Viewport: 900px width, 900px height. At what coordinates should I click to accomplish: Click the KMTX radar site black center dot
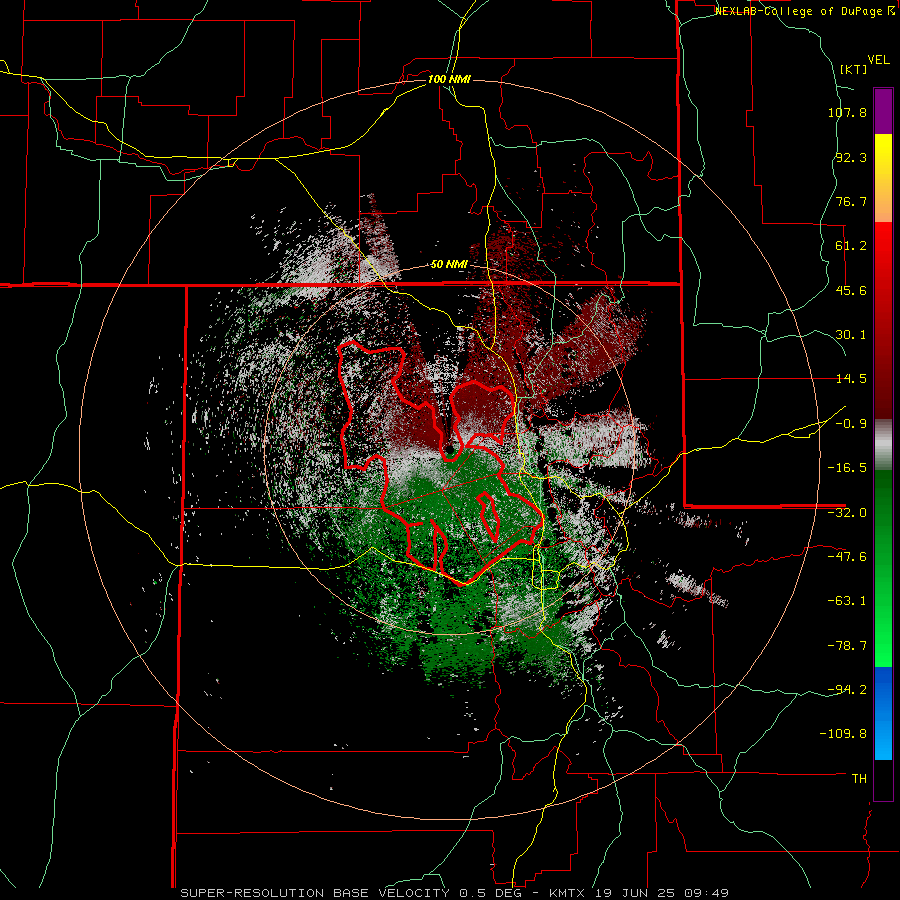point(449,449)
